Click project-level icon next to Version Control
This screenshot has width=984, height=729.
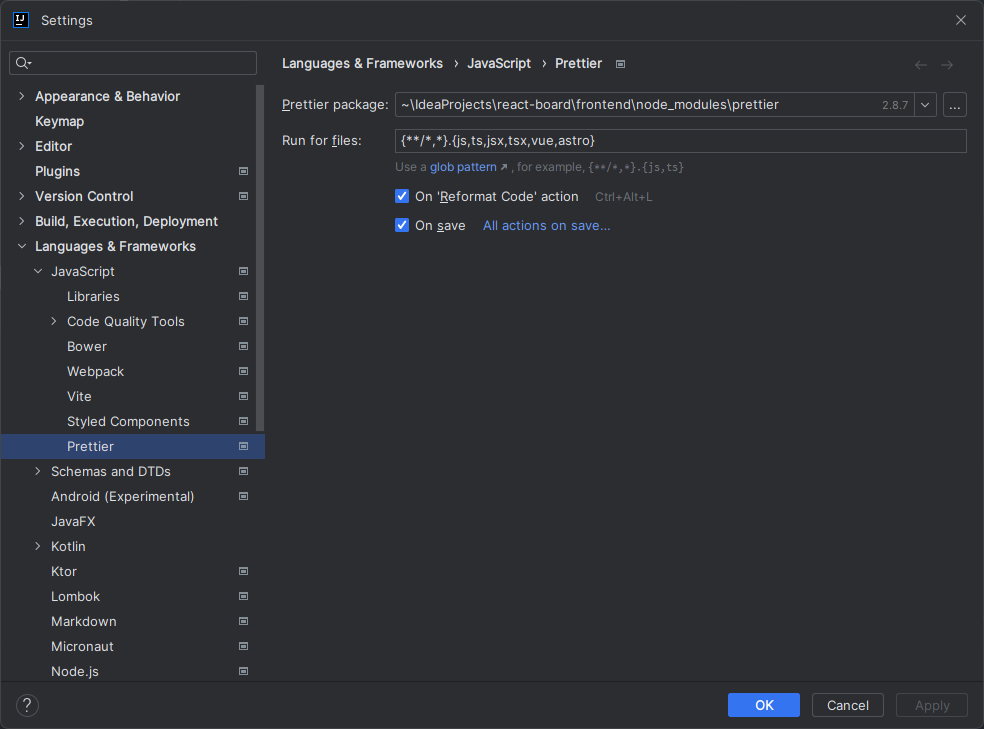tap(243, 196)
